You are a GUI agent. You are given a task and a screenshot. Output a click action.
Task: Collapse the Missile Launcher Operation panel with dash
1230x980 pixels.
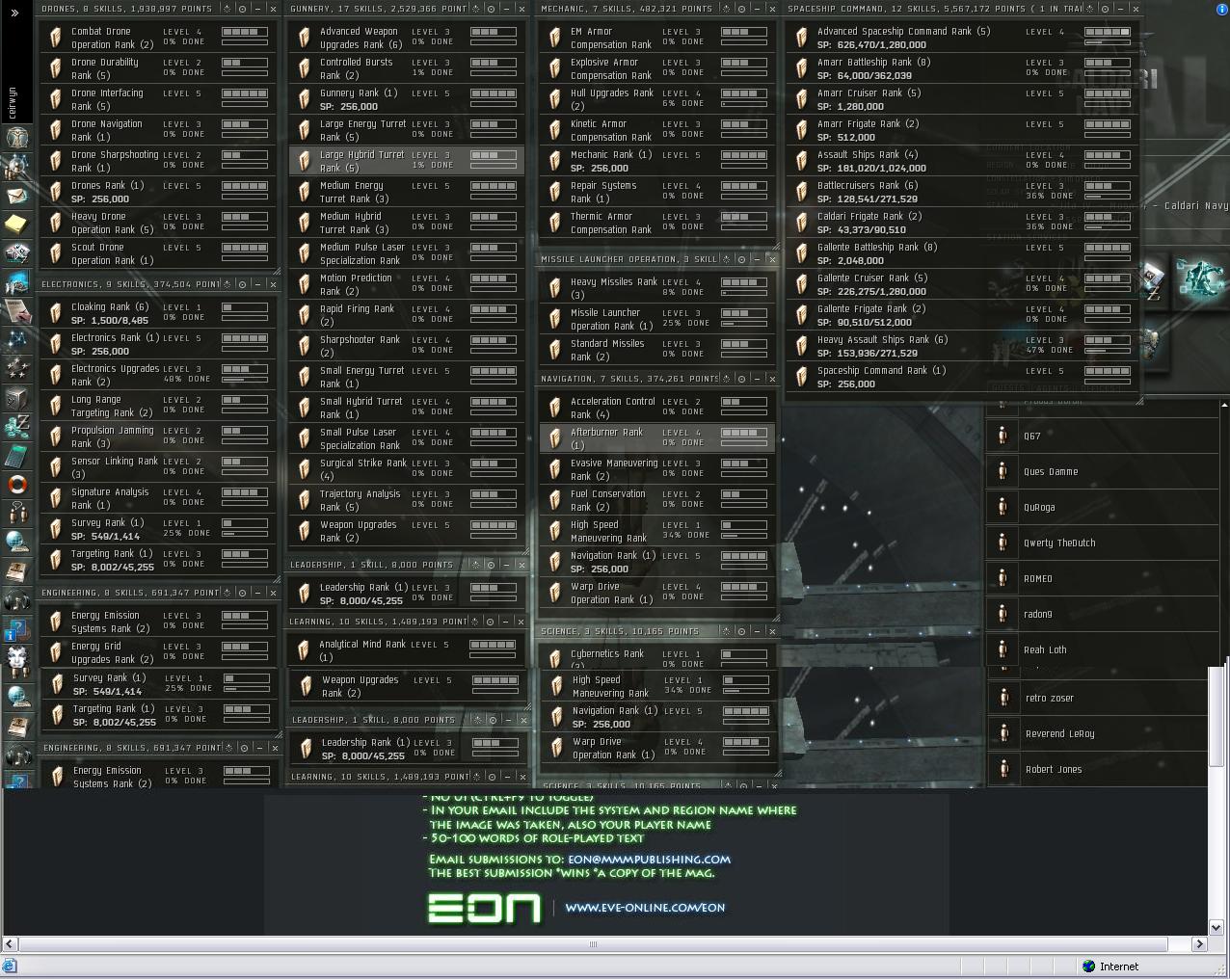point(757,259)
